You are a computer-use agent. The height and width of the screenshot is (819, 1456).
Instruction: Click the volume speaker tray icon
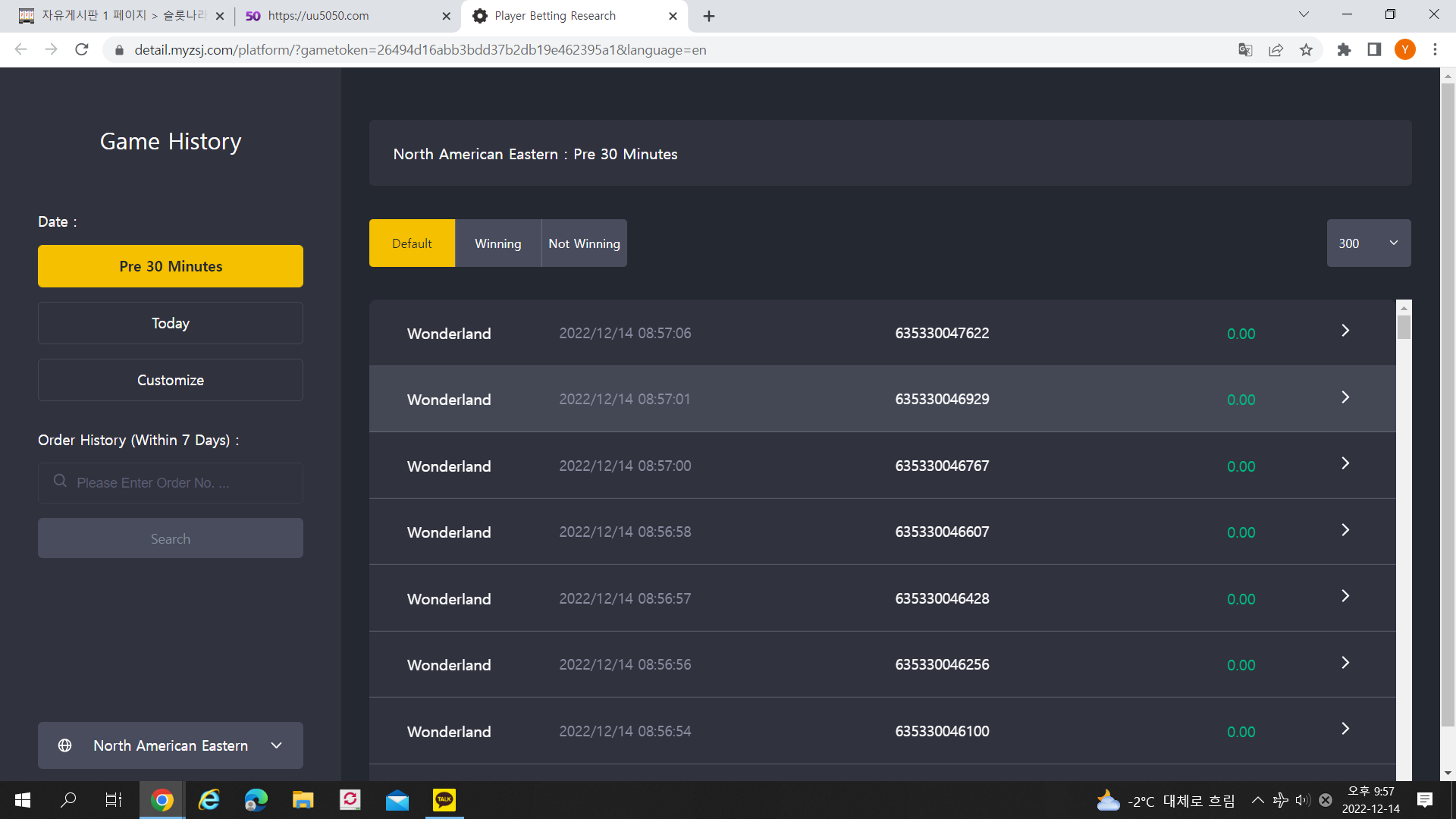1303,800
